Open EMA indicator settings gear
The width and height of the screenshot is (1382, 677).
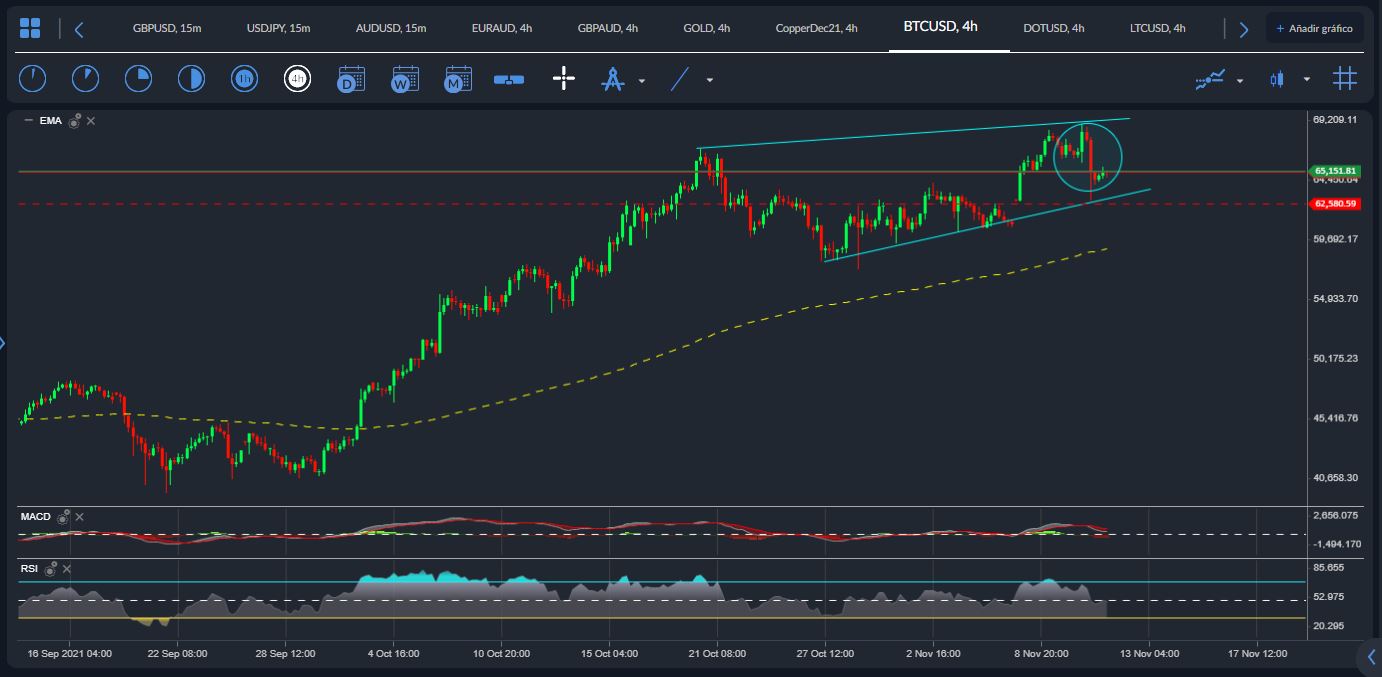pyautogui.click(x=74, y=121)
